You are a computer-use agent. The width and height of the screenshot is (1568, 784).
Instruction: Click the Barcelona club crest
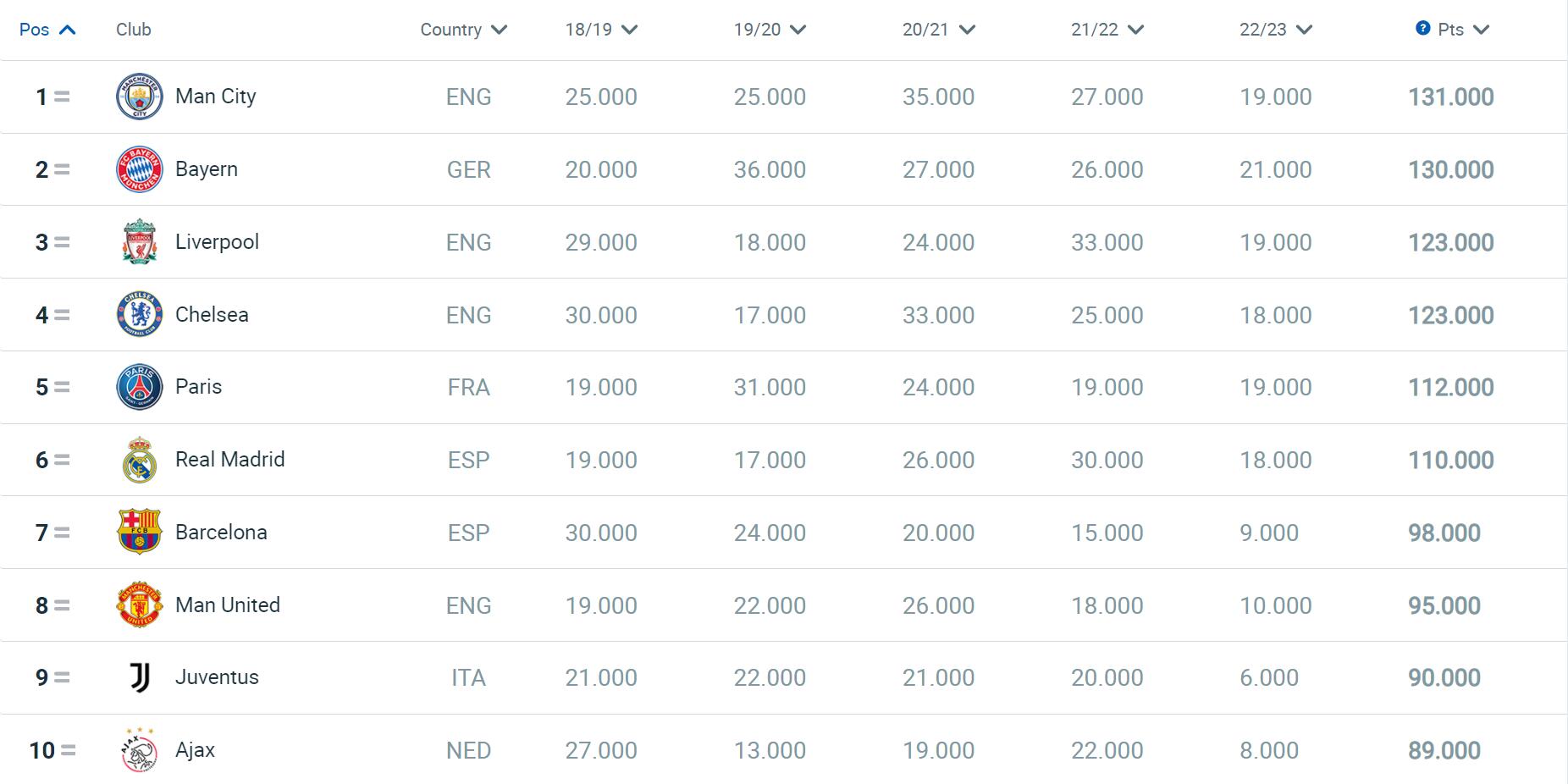(139, 533)
